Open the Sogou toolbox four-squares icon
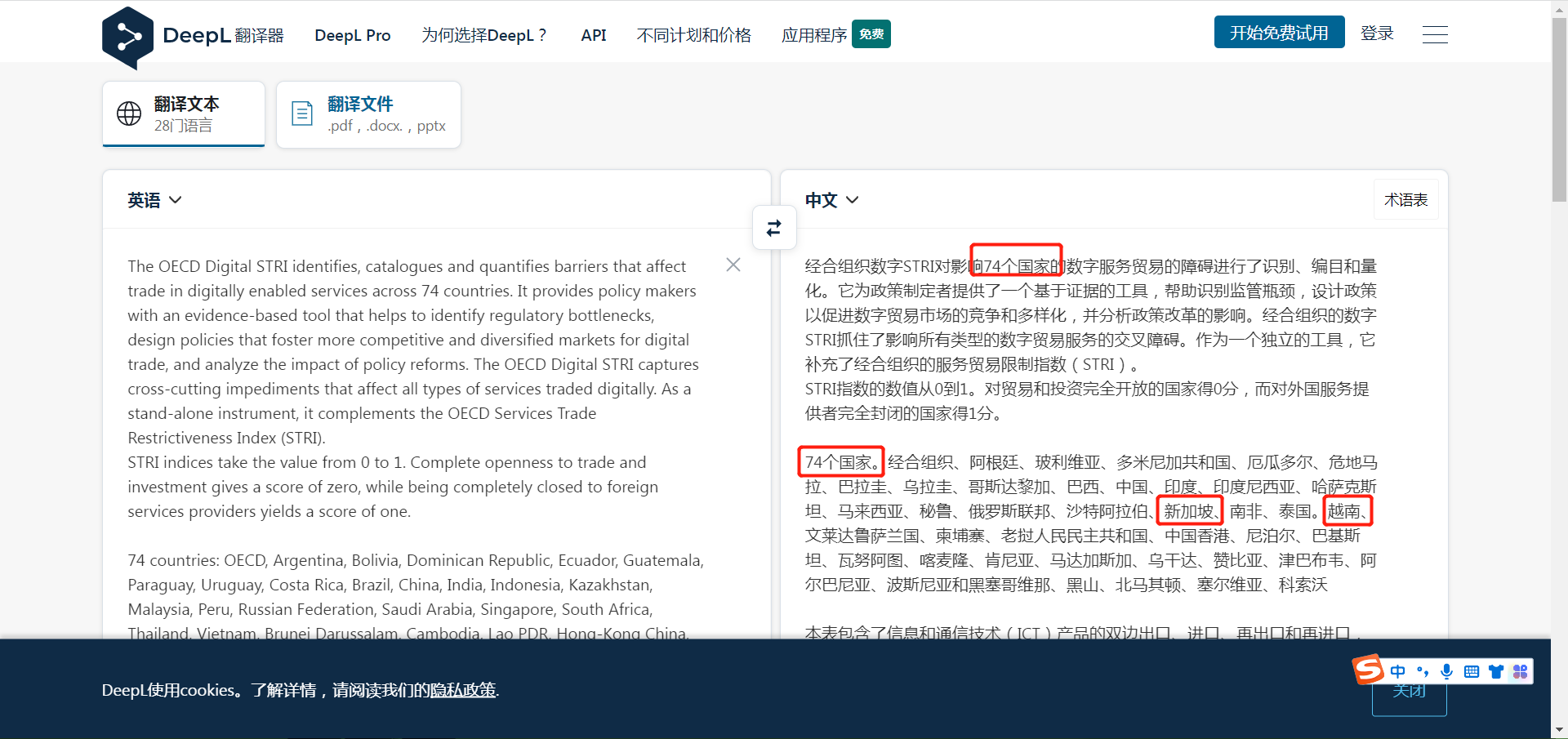 pyautogui.click(x=1520, y=671)
